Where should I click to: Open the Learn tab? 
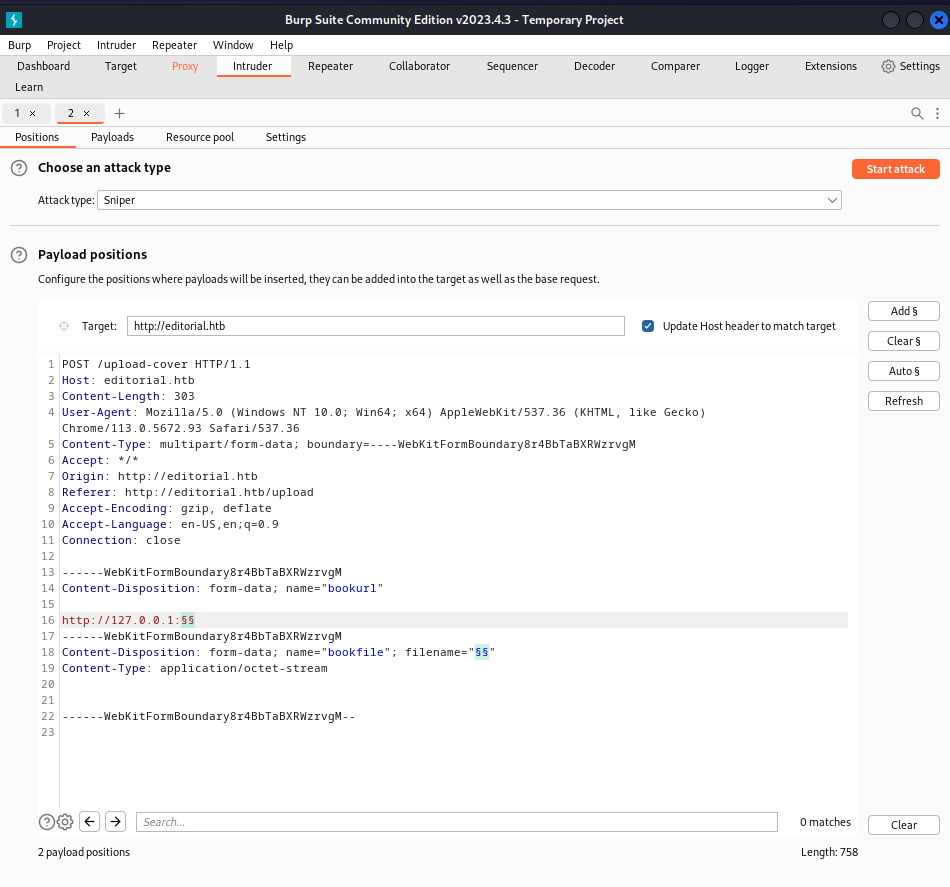[29, 87]
